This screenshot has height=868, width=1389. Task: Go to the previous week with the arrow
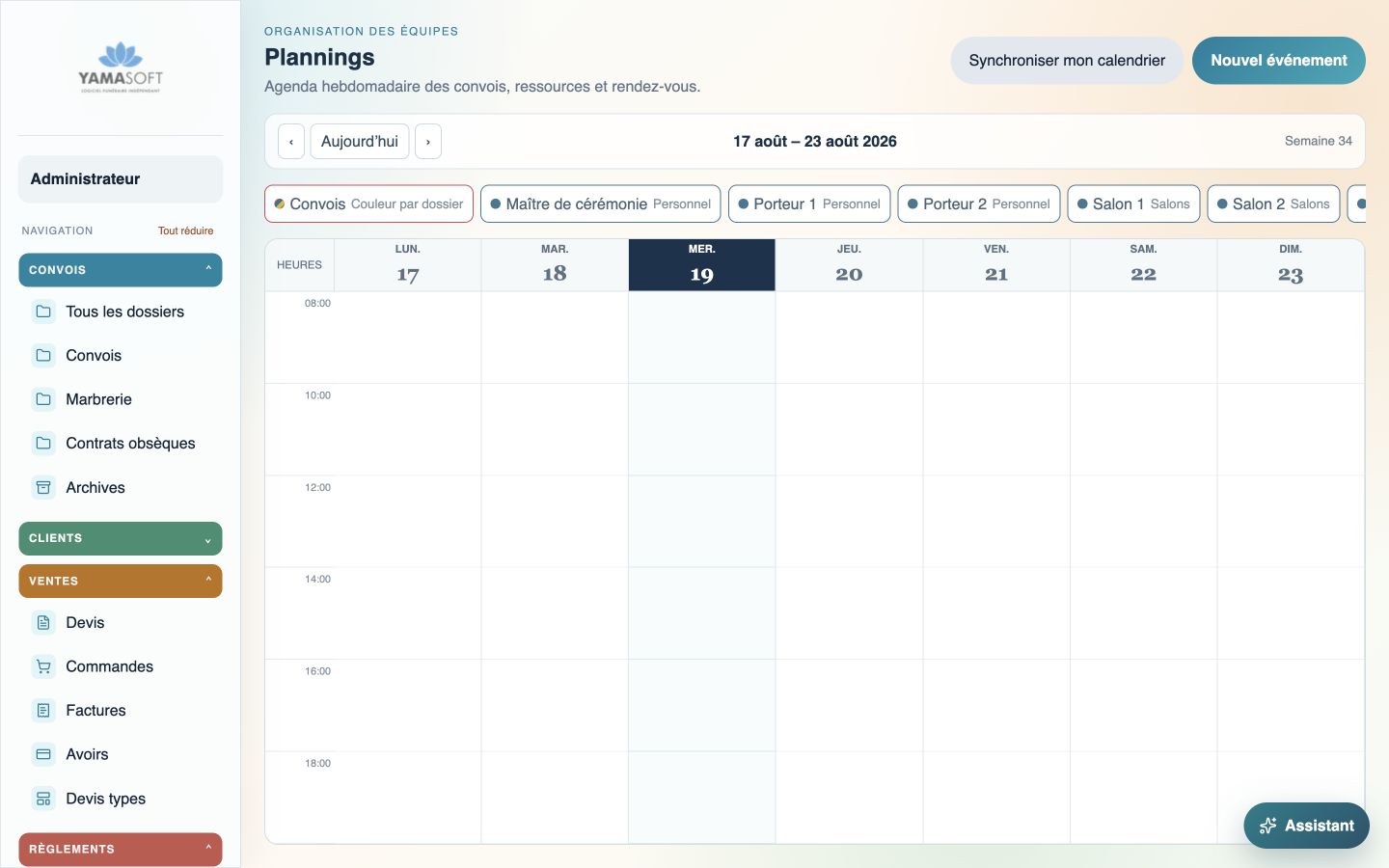pos(291,142)
